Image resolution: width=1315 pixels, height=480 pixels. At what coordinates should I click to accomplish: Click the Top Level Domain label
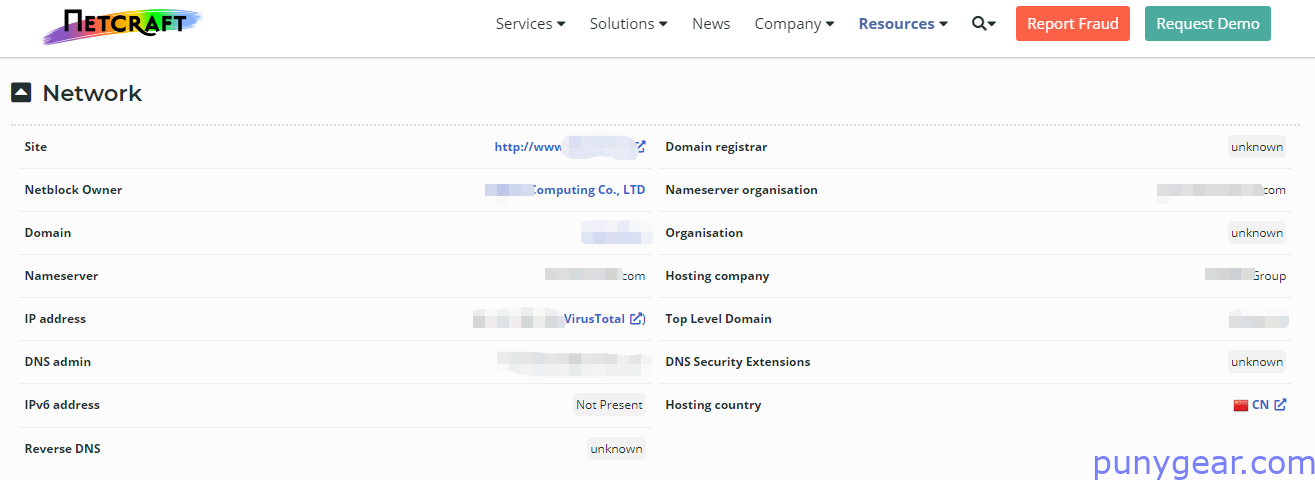click(x=718, y=319)
